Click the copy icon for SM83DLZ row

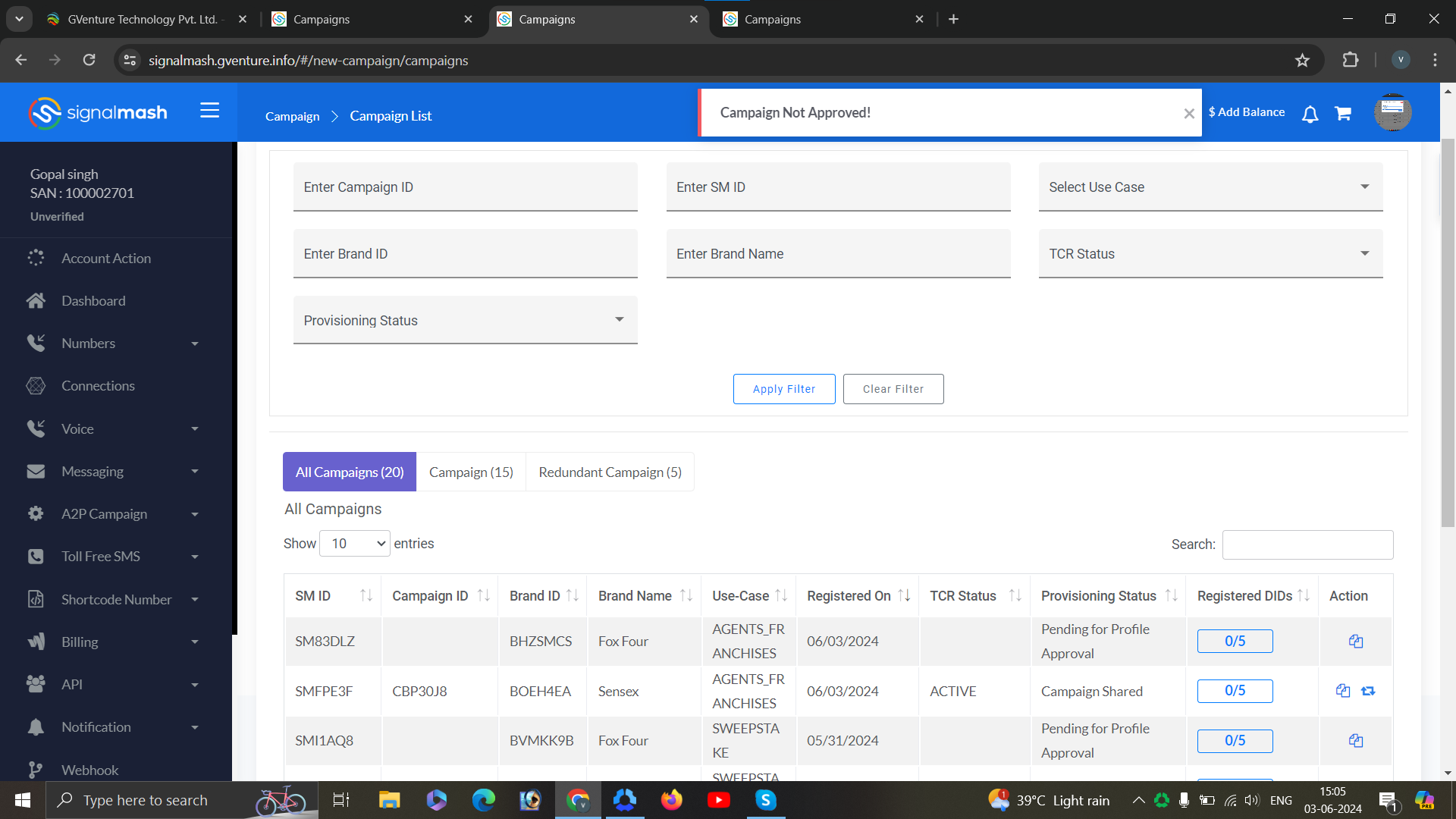1356,642
